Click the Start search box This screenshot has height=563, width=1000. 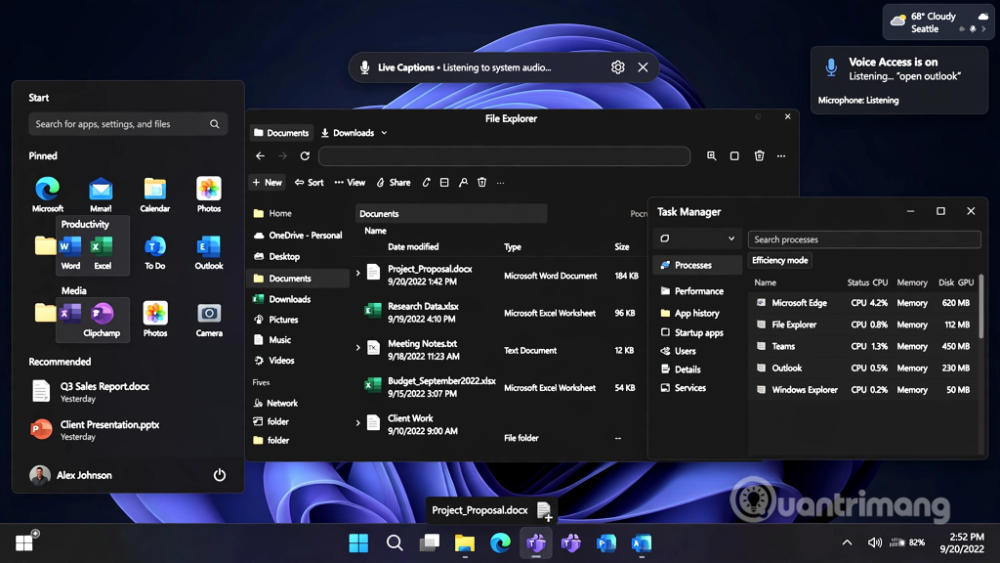tap(128, 124)
